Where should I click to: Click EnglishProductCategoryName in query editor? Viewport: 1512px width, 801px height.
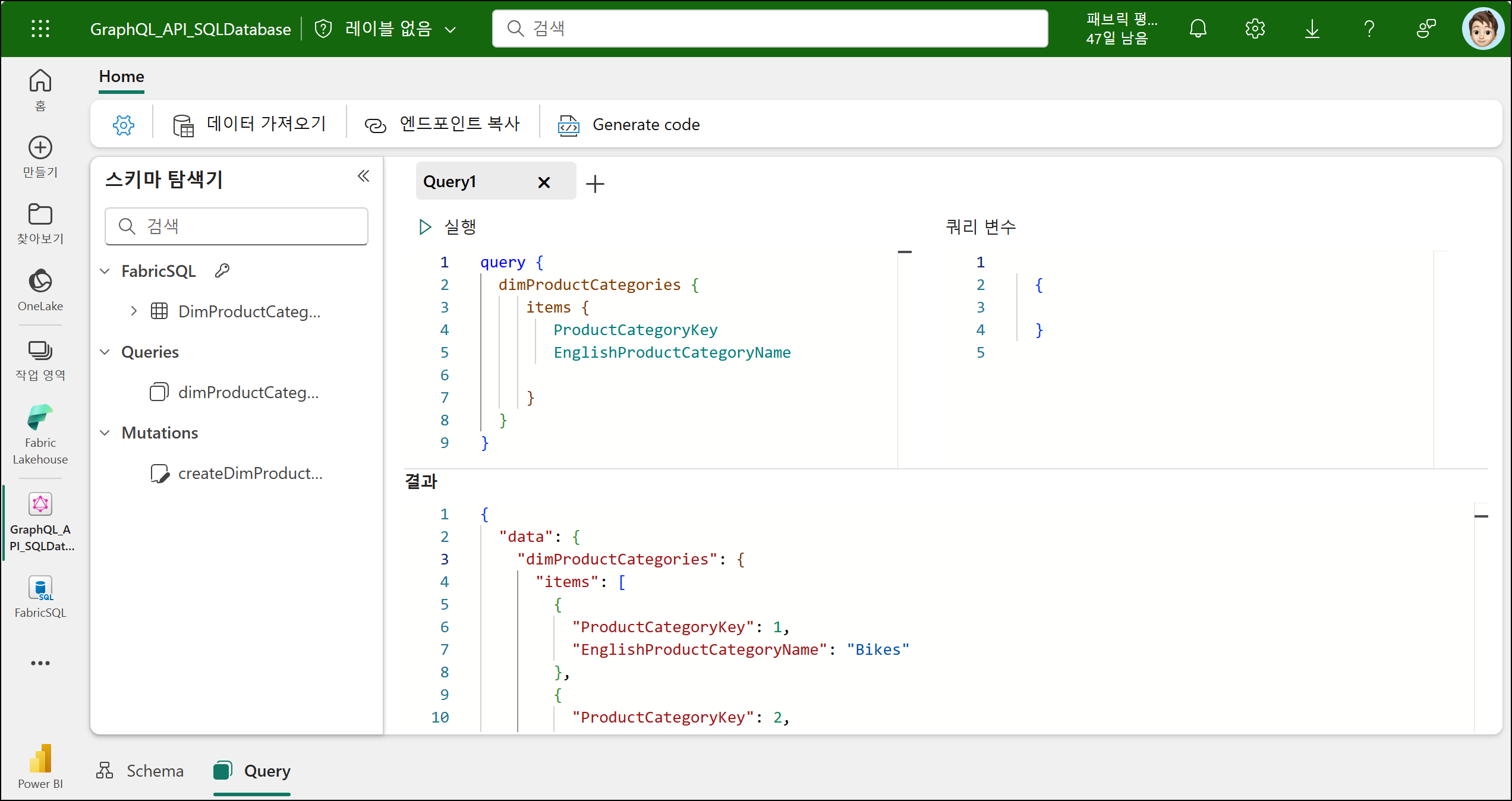672,352
